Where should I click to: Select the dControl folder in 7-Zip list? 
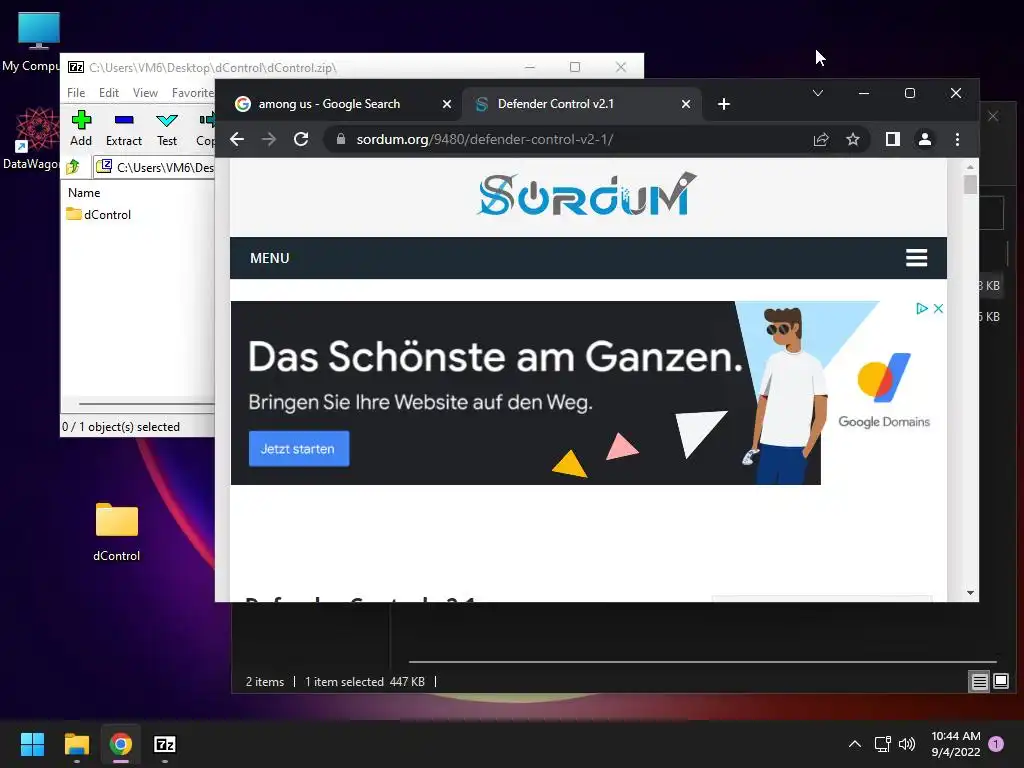click(x=99, y=214)
